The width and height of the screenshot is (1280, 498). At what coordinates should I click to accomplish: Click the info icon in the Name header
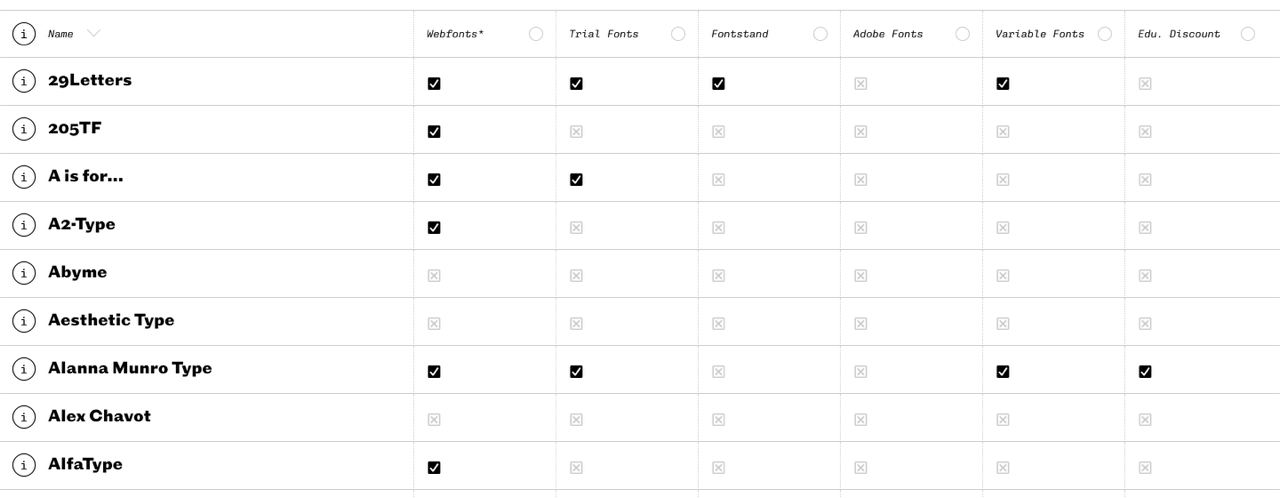click(24, 34)
